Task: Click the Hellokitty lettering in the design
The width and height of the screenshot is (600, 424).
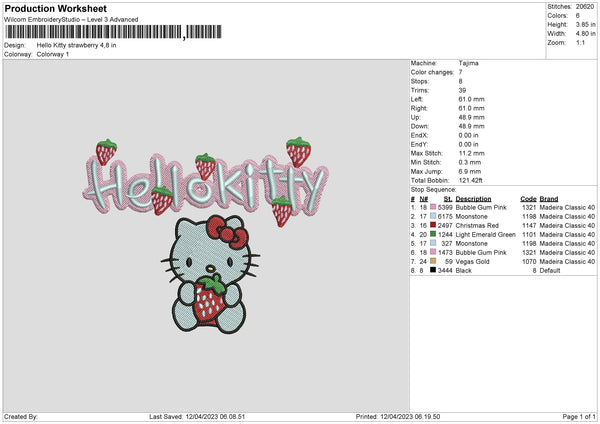Action: click(x=205, y=184)
